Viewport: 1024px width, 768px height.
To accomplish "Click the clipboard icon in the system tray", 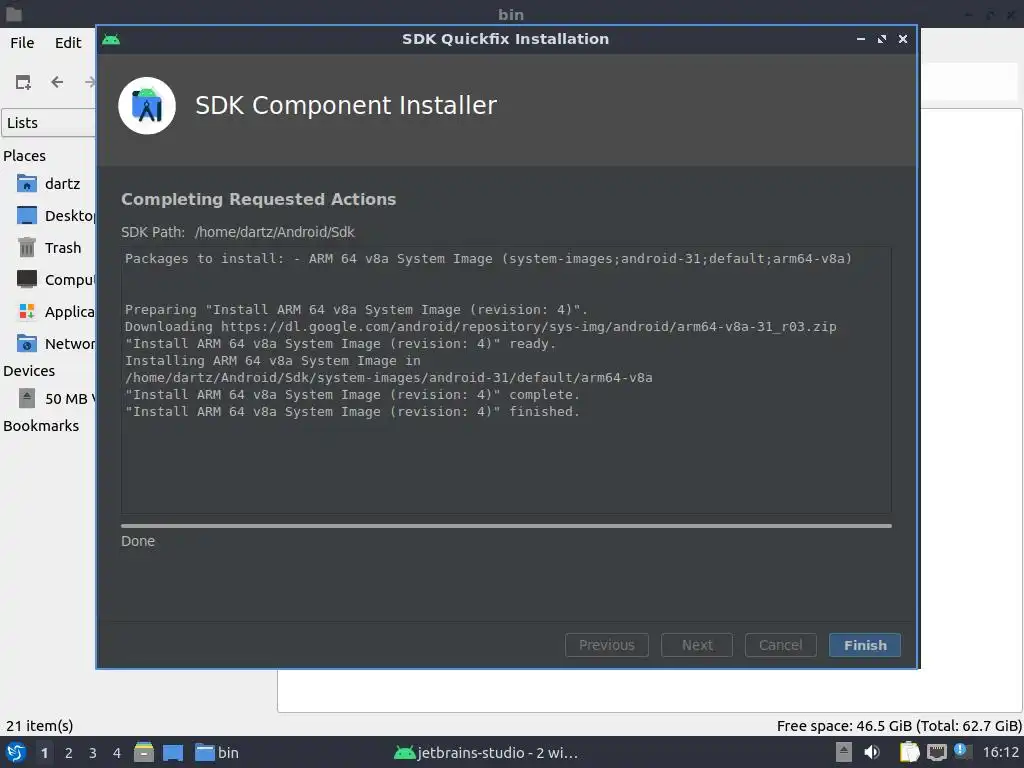I will tap(908, 752).
